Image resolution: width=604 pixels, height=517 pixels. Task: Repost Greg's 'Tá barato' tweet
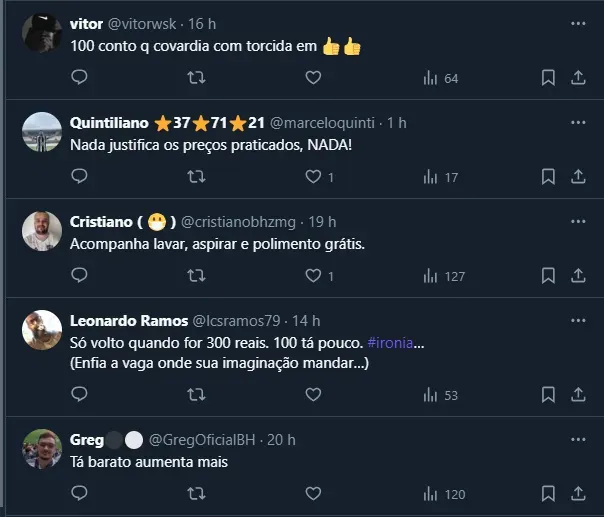point(197,493)
